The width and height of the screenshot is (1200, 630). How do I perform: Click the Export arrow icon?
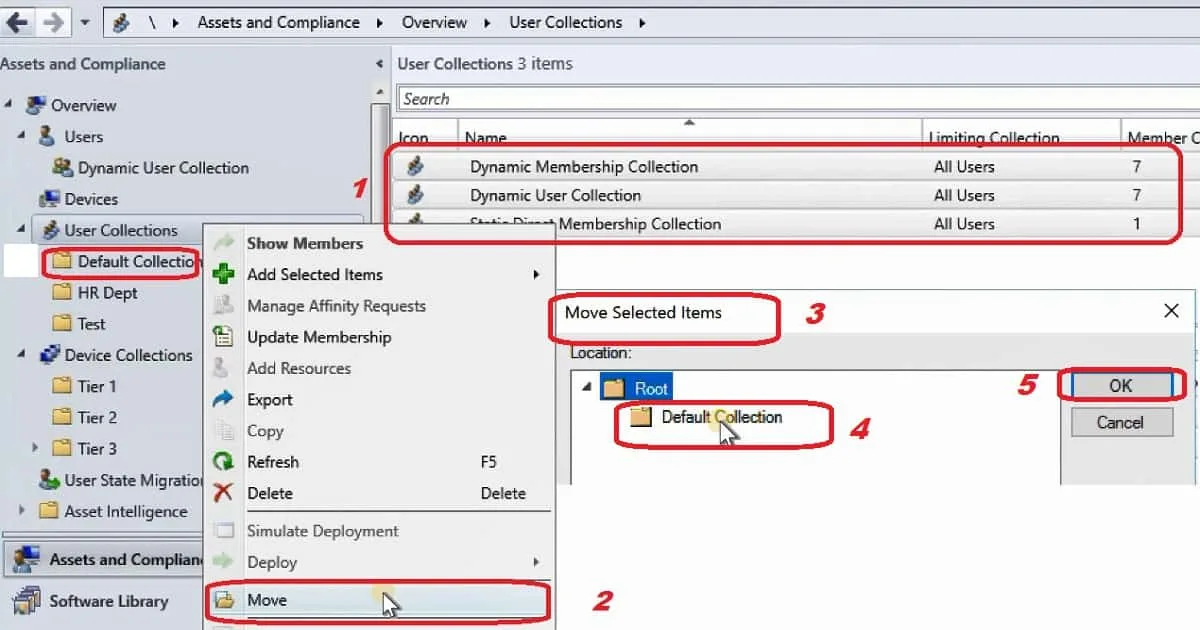[x=225, y=399]
